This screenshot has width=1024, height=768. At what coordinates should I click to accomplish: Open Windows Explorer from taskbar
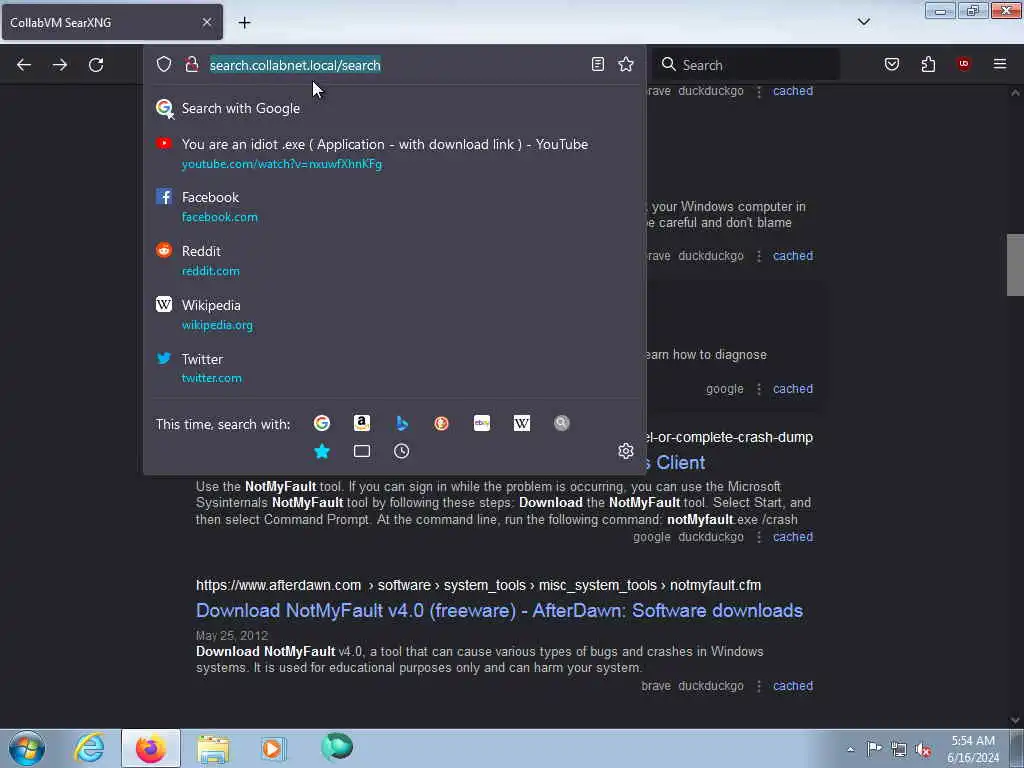214,749
